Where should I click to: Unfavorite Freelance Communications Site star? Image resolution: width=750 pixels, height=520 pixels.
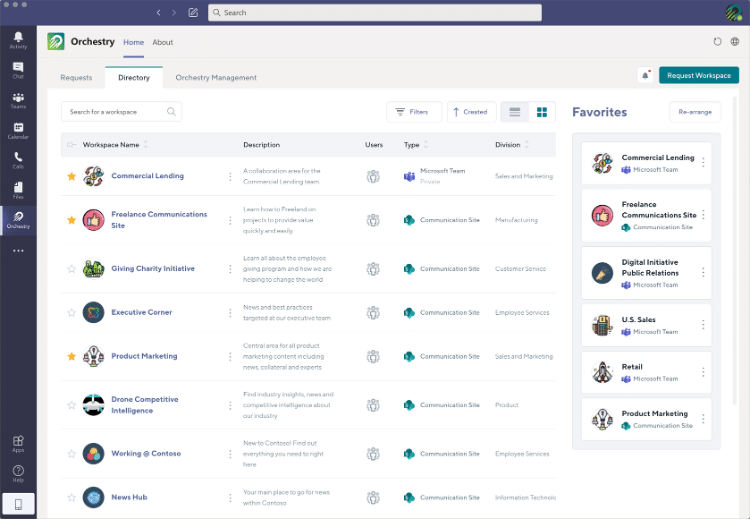pos(72,220)
